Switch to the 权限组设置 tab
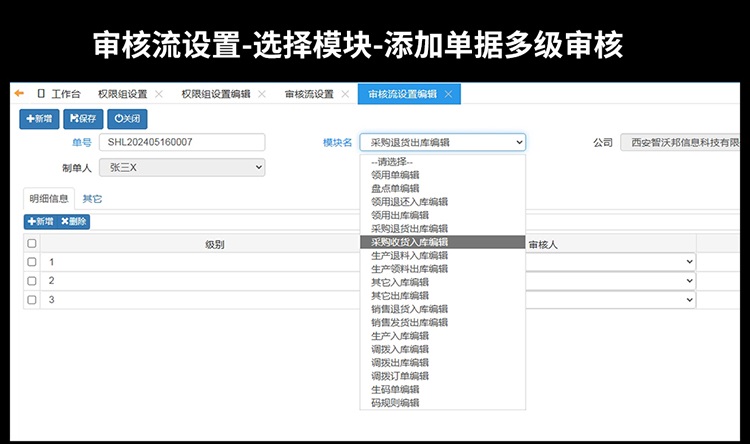The image size is (750, 444). click(122, 94)
